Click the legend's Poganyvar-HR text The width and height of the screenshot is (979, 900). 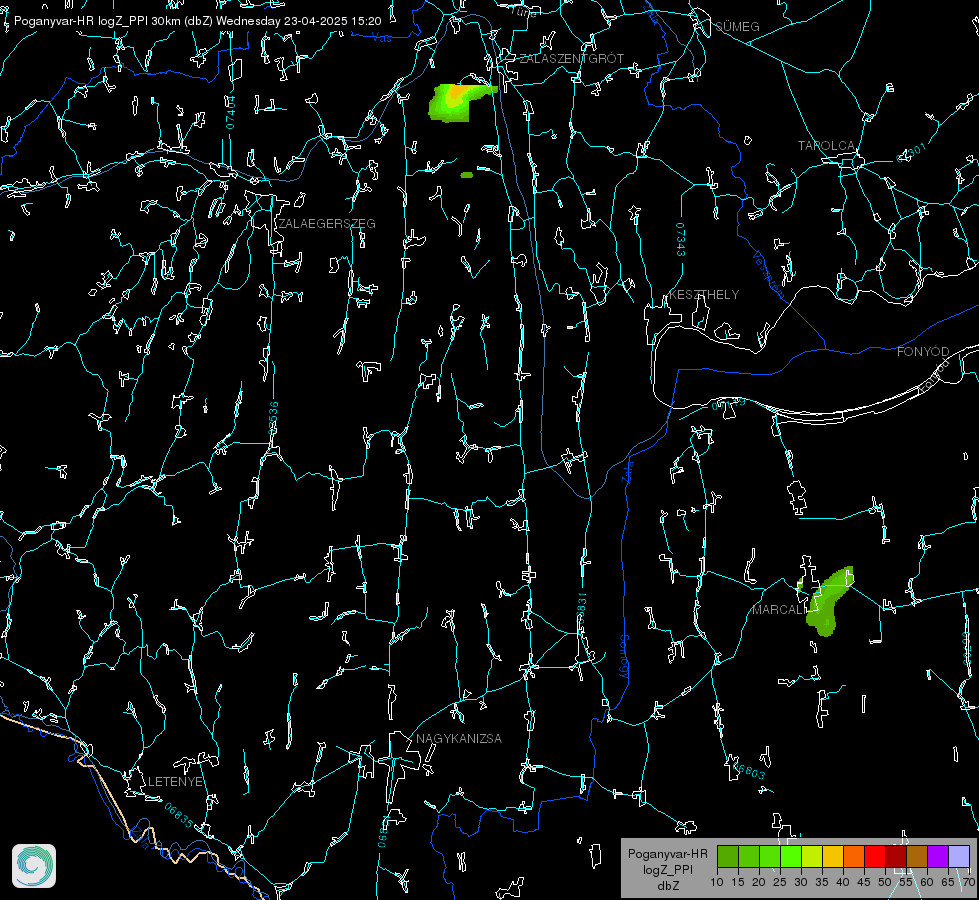click(x=667, y=854)
